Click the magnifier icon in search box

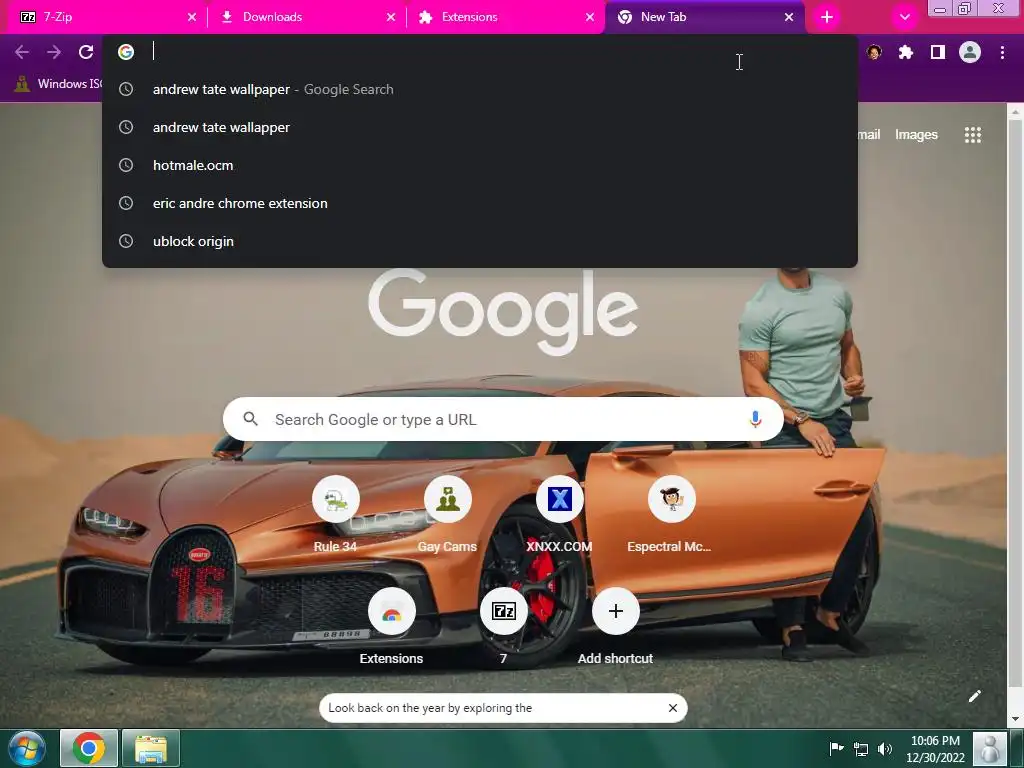[x=250, y=419]
